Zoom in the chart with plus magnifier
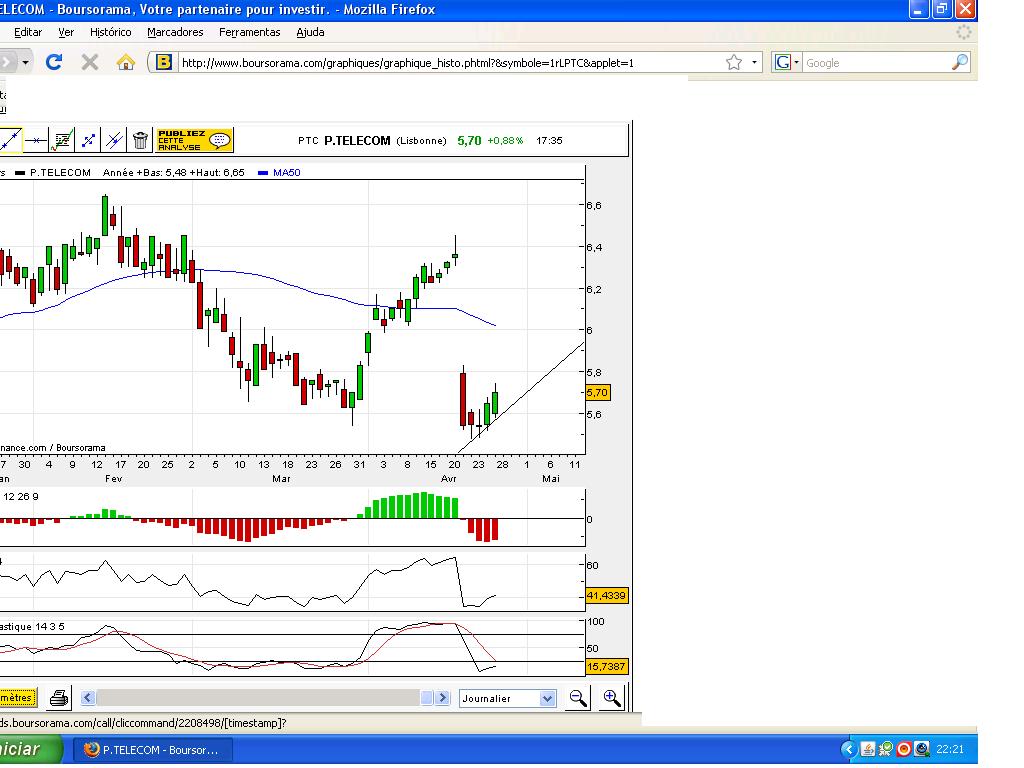 611,697
